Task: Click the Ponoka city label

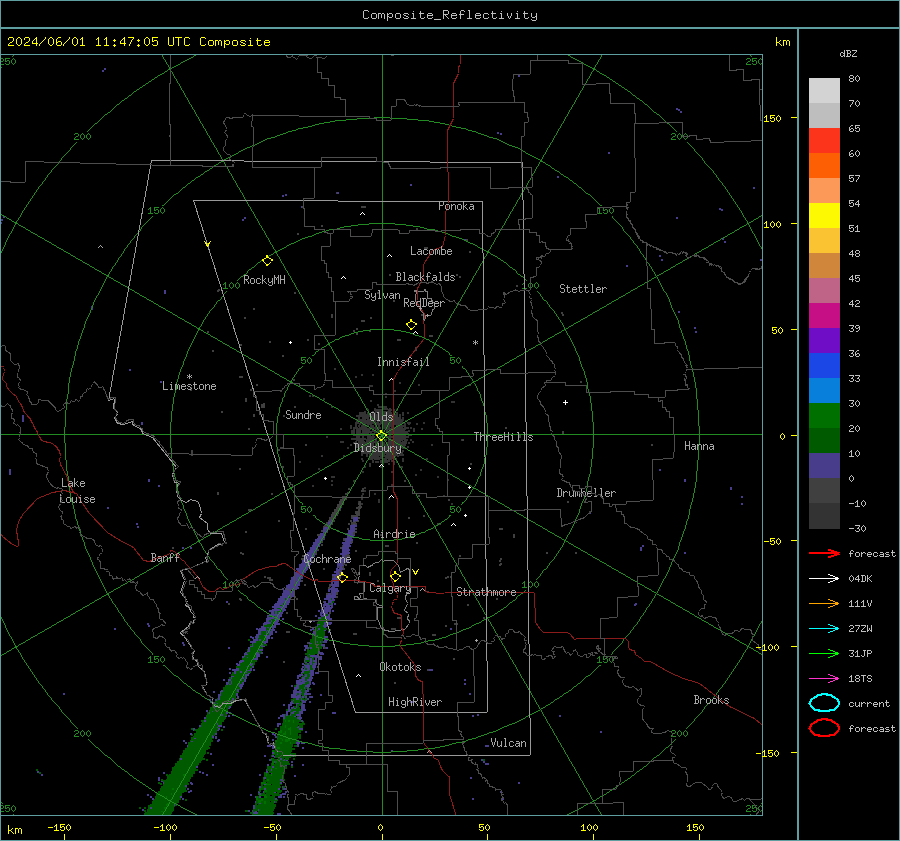Action: tap(456, 206)
